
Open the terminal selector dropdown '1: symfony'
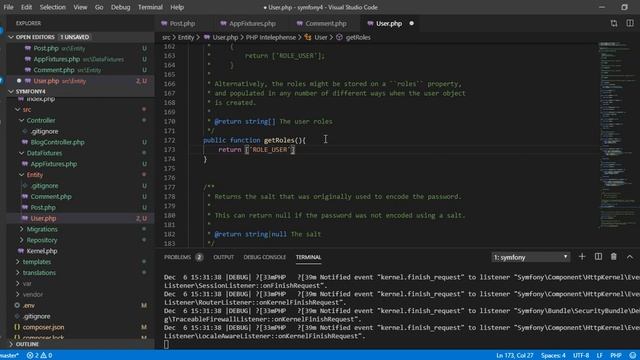[530, 257]
